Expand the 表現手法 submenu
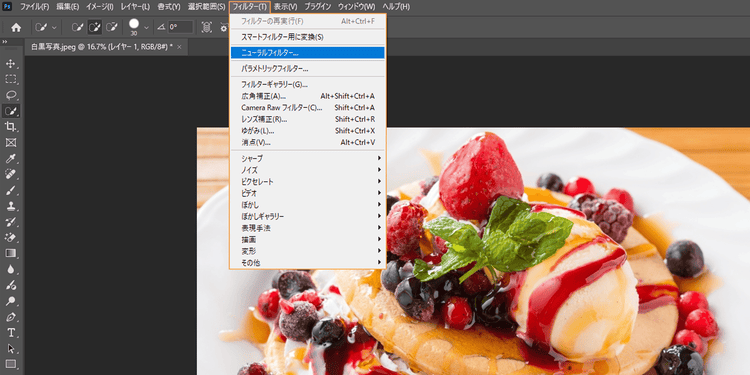 [x=307, y=228]
